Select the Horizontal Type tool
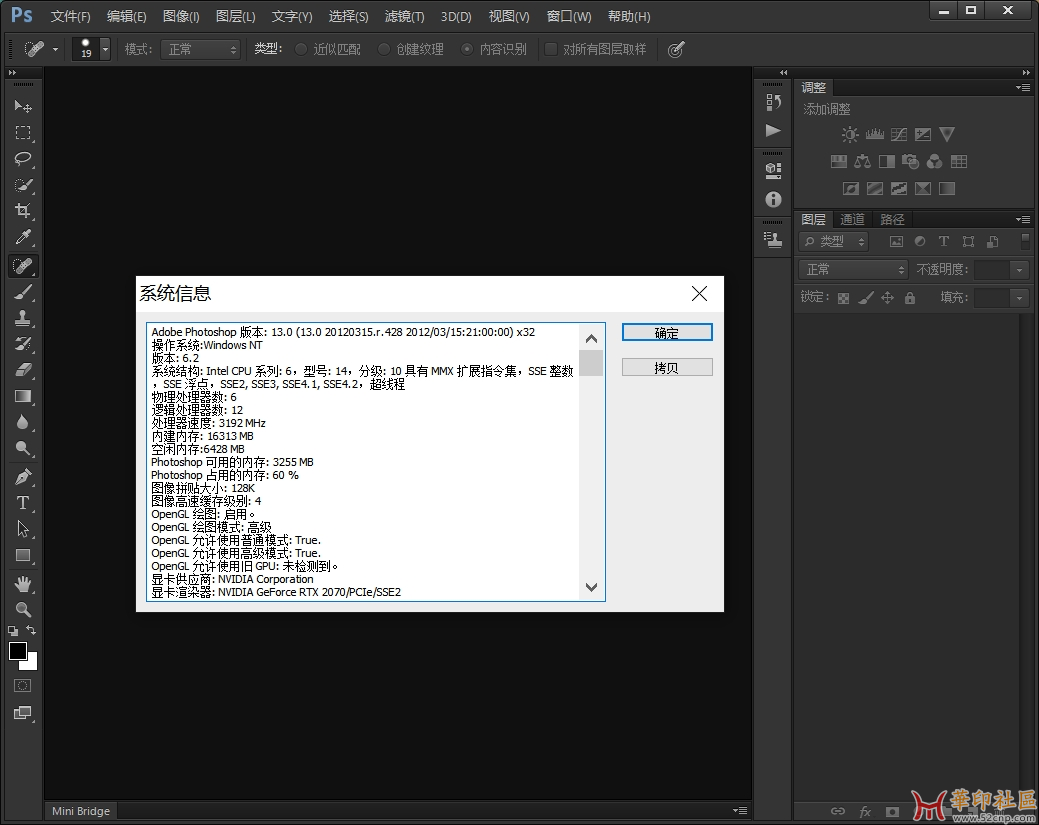 tap(23, 503)
